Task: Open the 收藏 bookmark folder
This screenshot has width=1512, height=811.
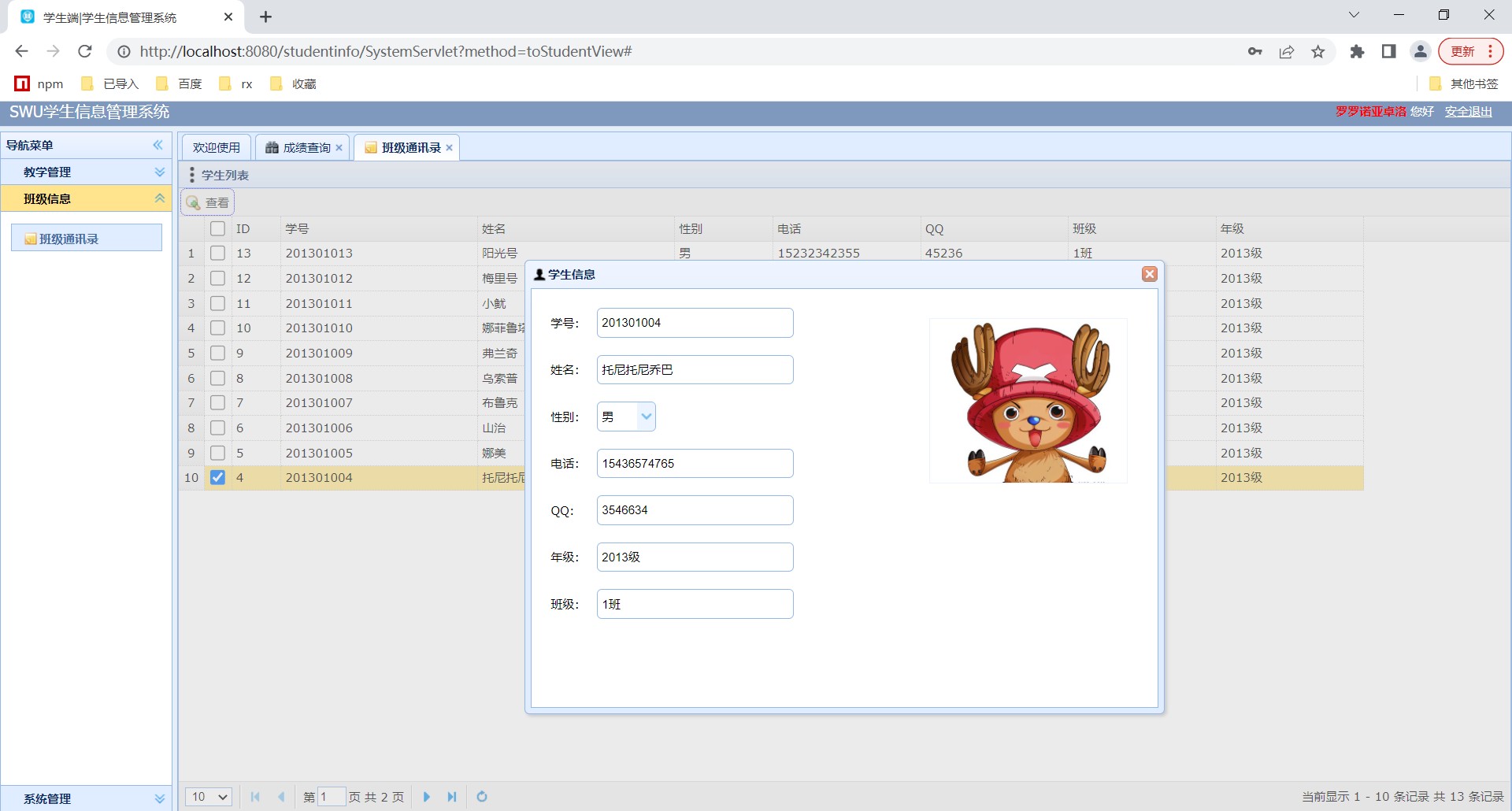Action: pos(293,83)
